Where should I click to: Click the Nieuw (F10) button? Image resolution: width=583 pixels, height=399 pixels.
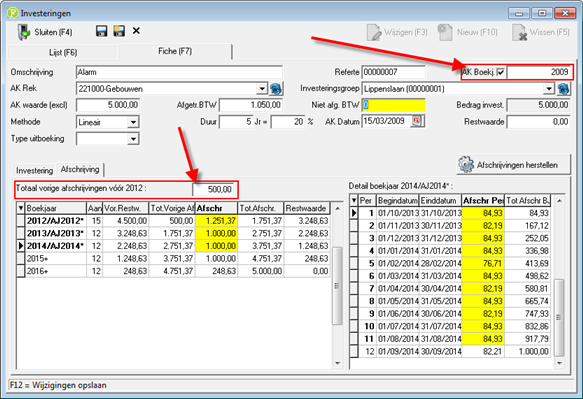pos(467,32)
